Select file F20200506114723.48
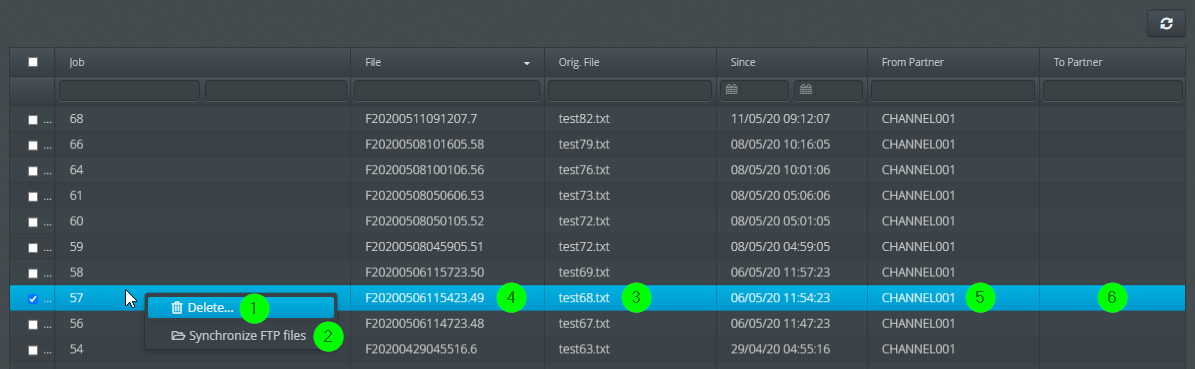The image size is (1195, 369). (424, 323)
